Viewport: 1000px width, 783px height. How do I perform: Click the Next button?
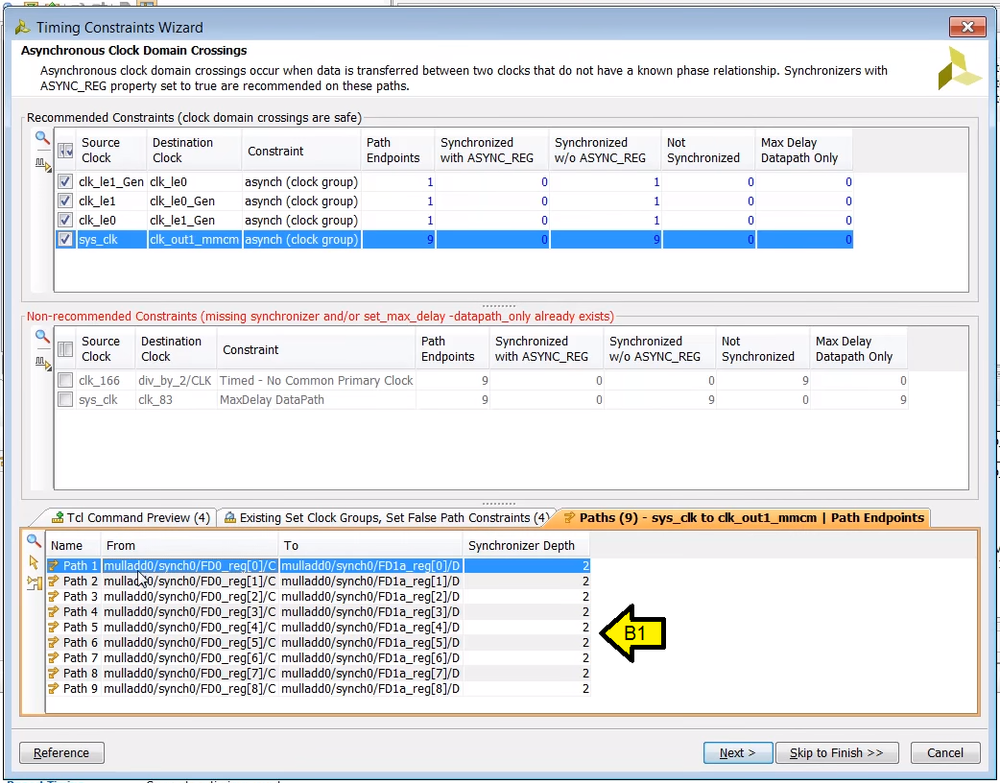point(738,752)
